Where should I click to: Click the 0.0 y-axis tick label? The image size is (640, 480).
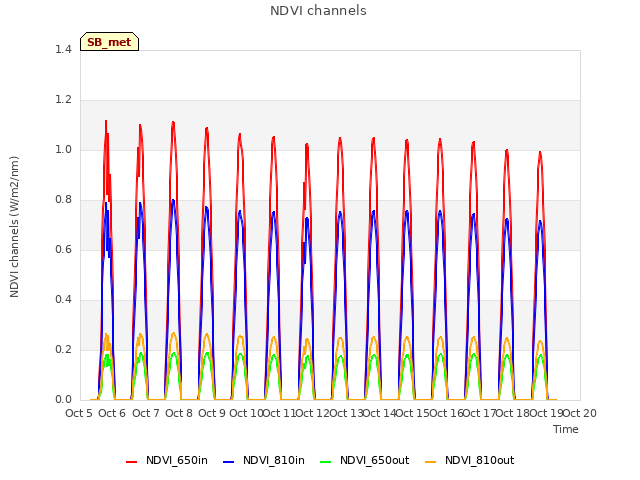click(x=63, y=400)
